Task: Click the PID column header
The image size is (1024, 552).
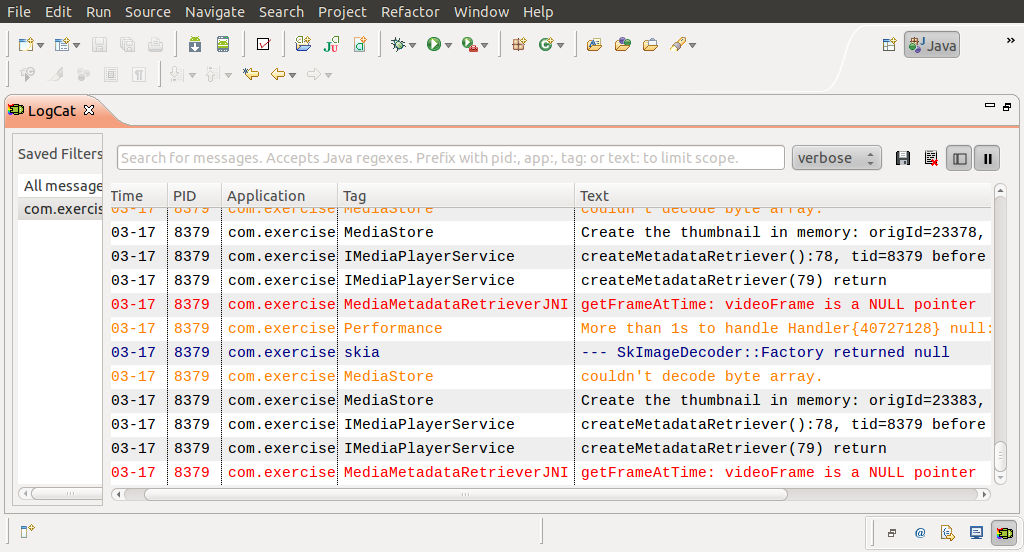Action: [195, 196]
